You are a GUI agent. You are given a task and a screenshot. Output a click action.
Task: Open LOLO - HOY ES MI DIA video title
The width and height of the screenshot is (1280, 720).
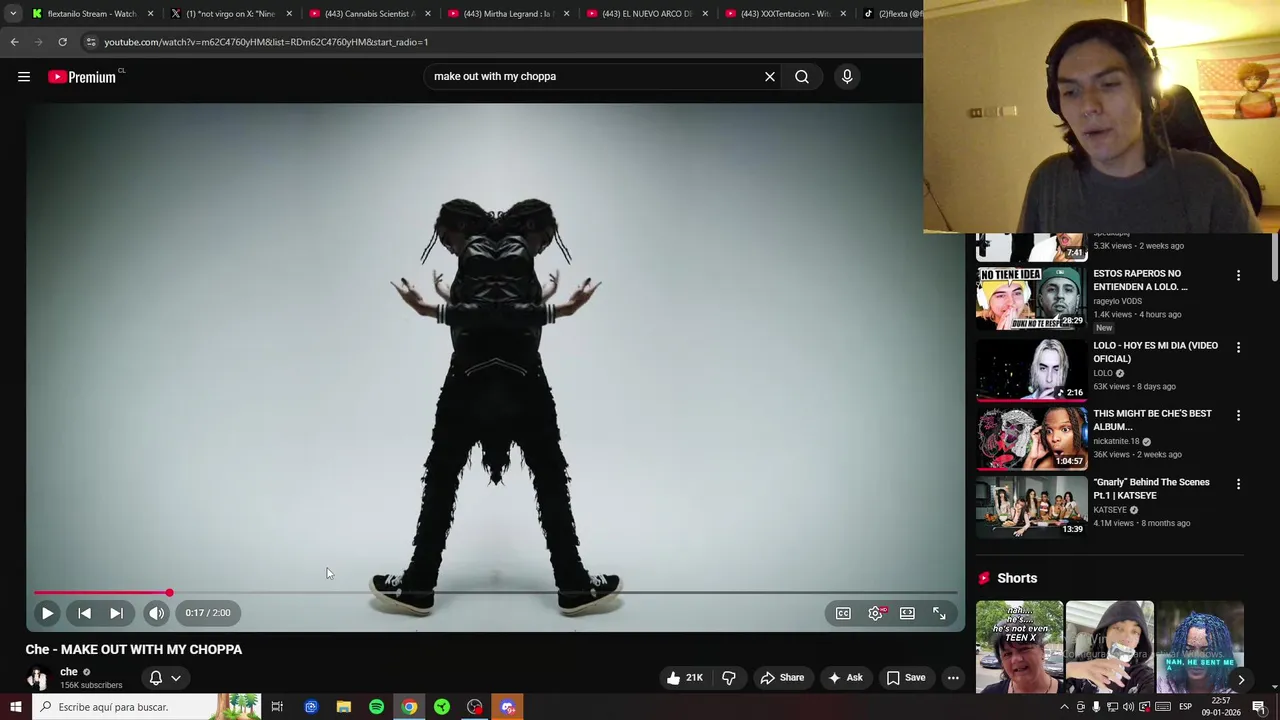(1155, 352)
